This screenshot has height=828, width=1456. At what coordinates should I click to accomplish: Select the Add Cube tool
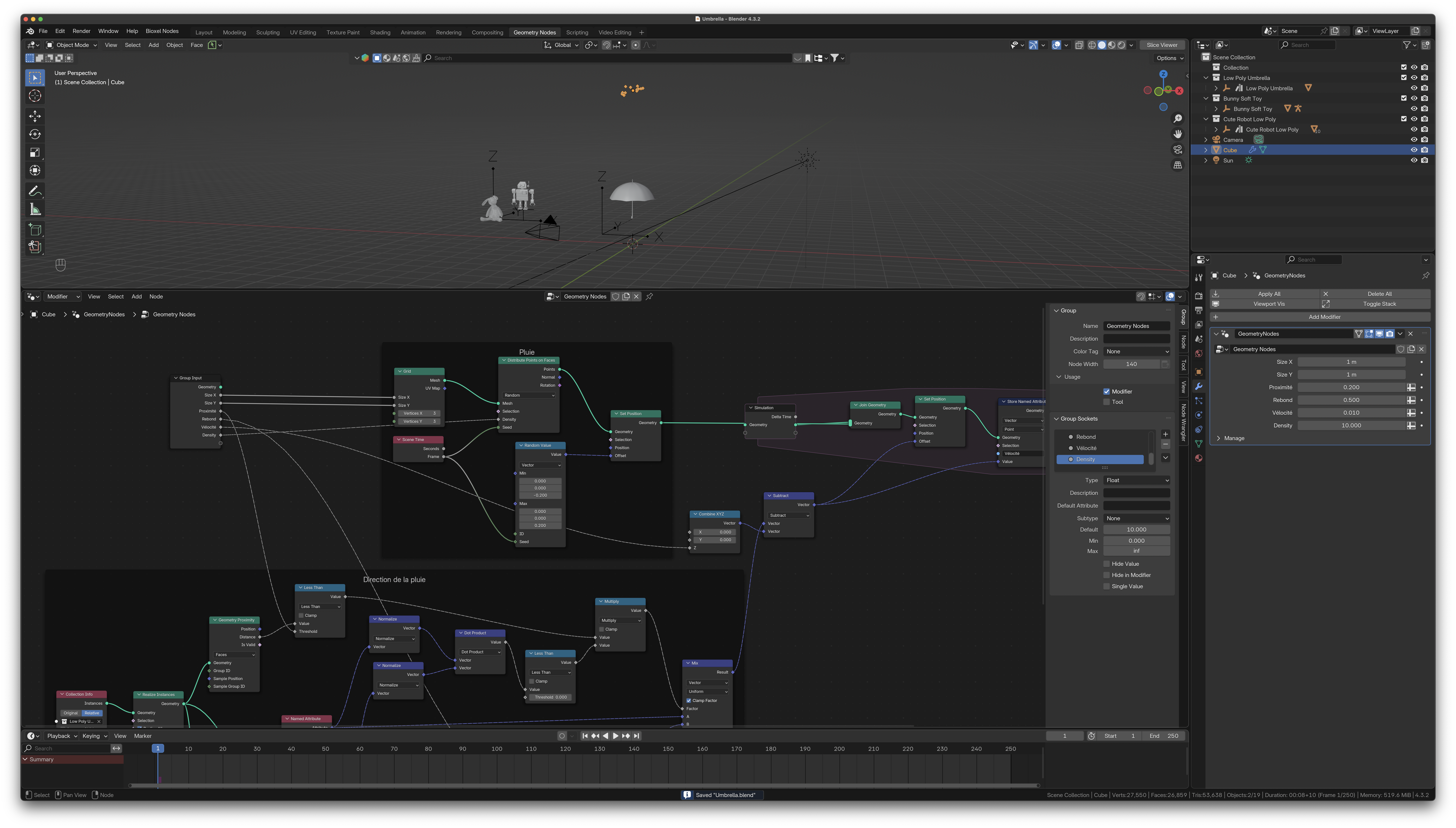pos(35,229)
